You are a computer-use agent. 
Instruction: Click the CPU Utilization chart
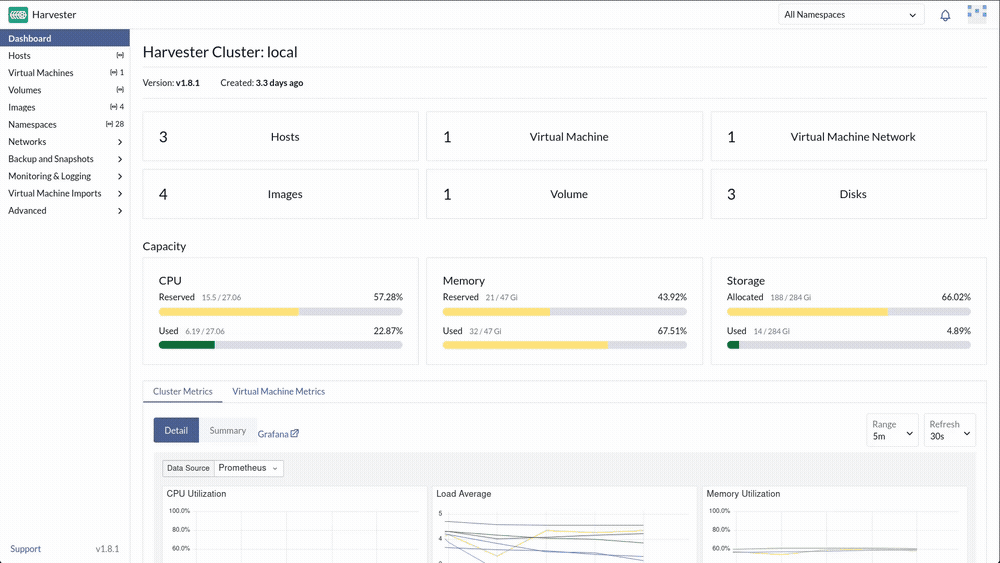(295, 525)
